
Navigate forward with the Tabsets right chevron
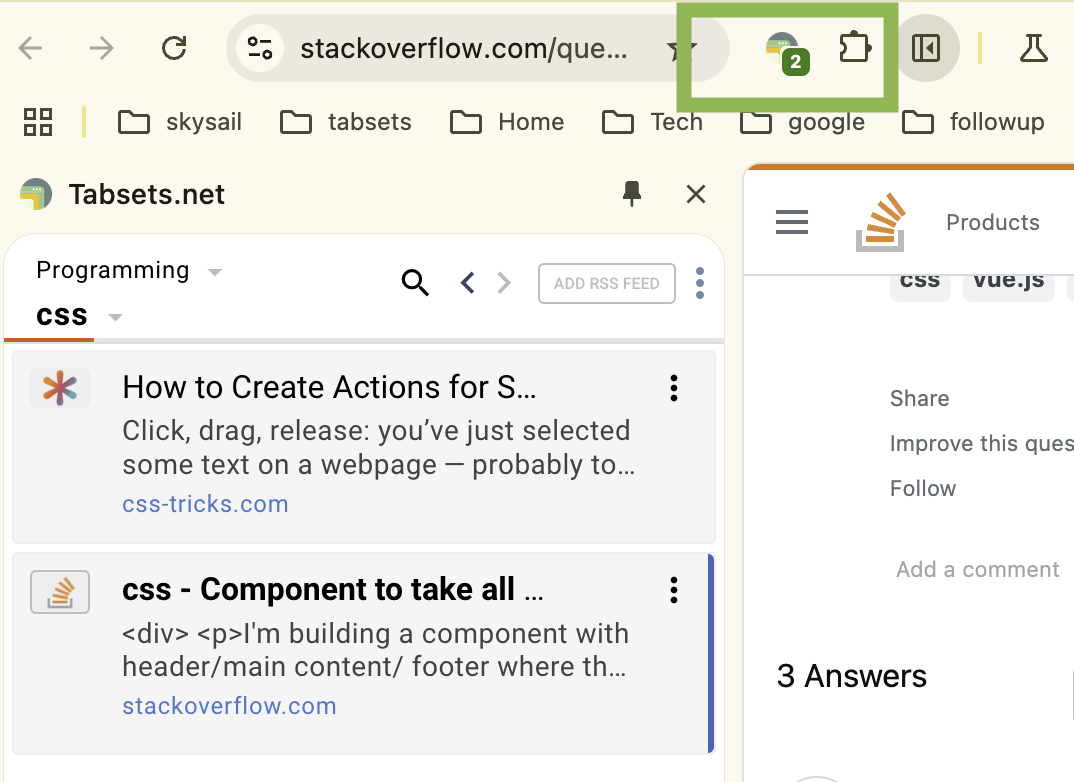[x=504, y=283]
